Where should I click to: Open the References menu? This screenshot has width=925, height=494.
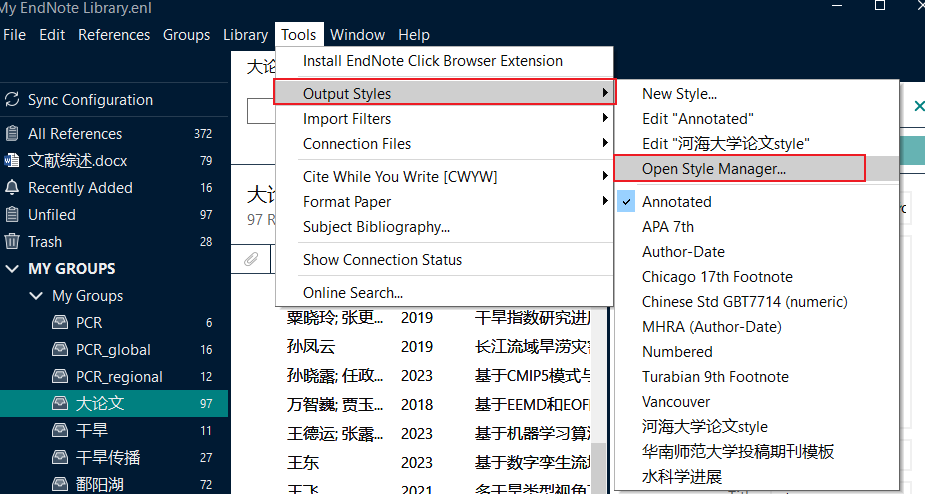point(114,35)
